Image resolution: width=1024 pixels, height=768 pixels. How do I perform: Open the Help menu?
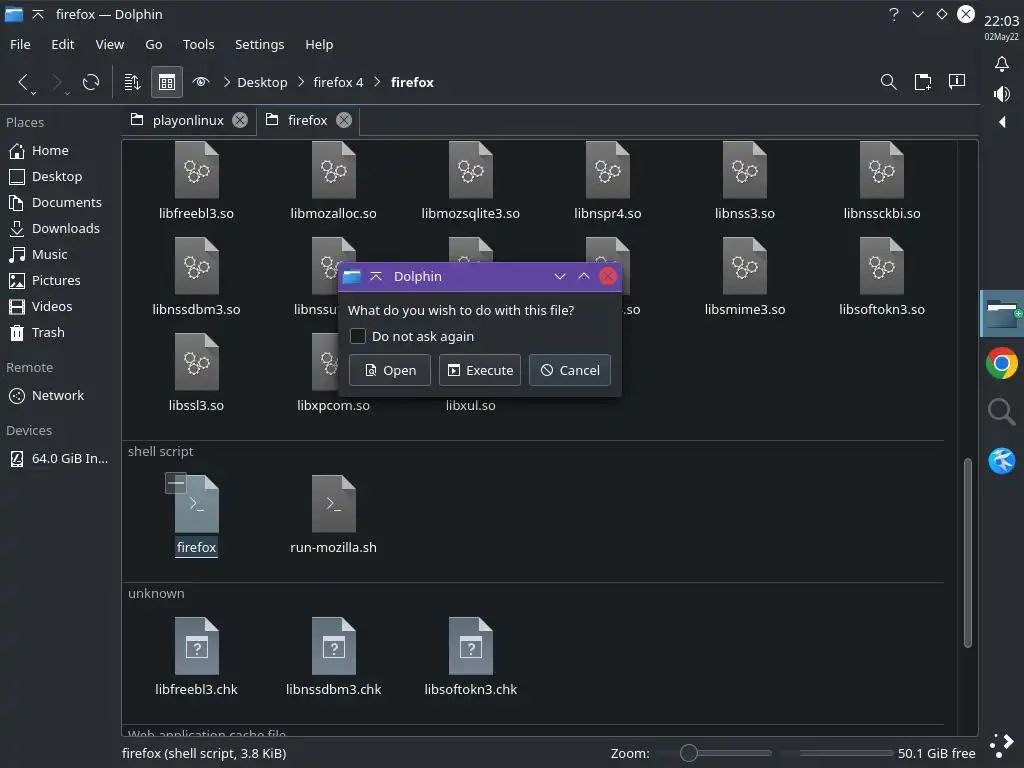tap(319, 44)
